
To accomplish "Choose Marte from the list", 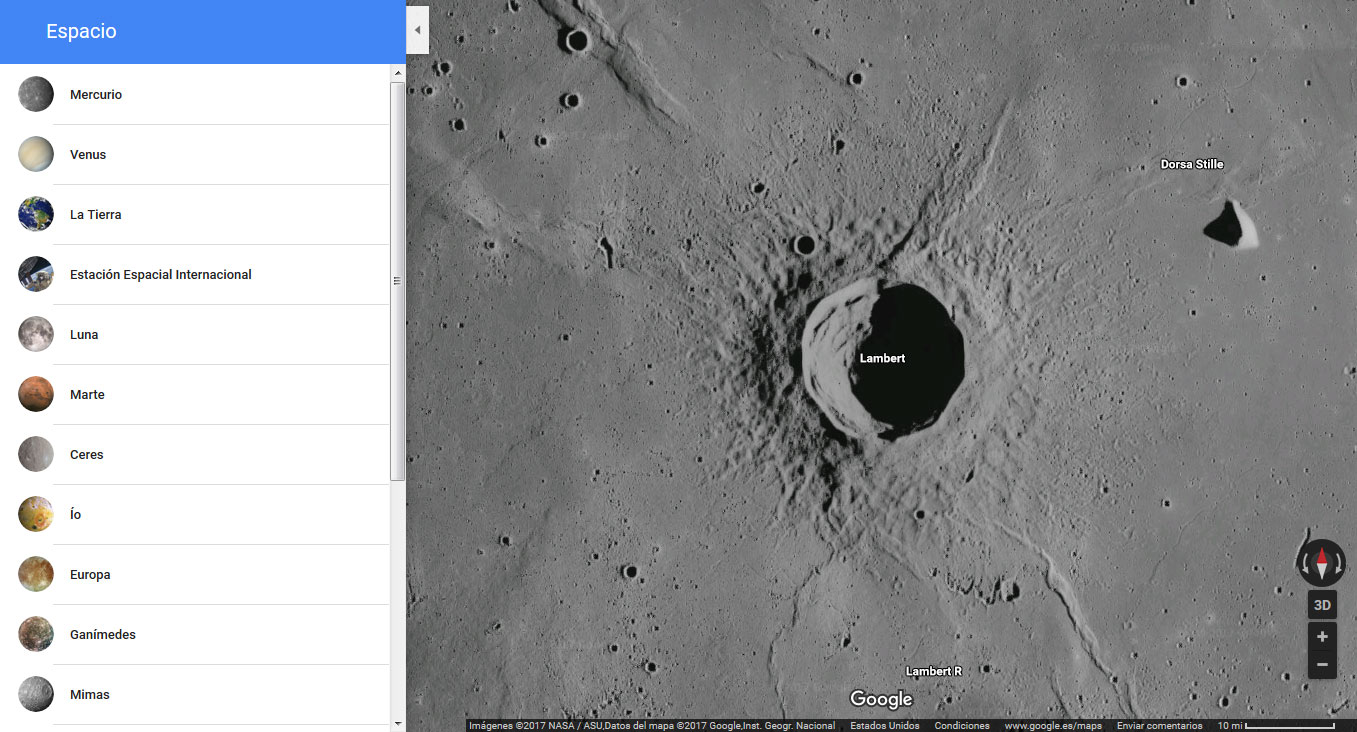I will (195, 394).
